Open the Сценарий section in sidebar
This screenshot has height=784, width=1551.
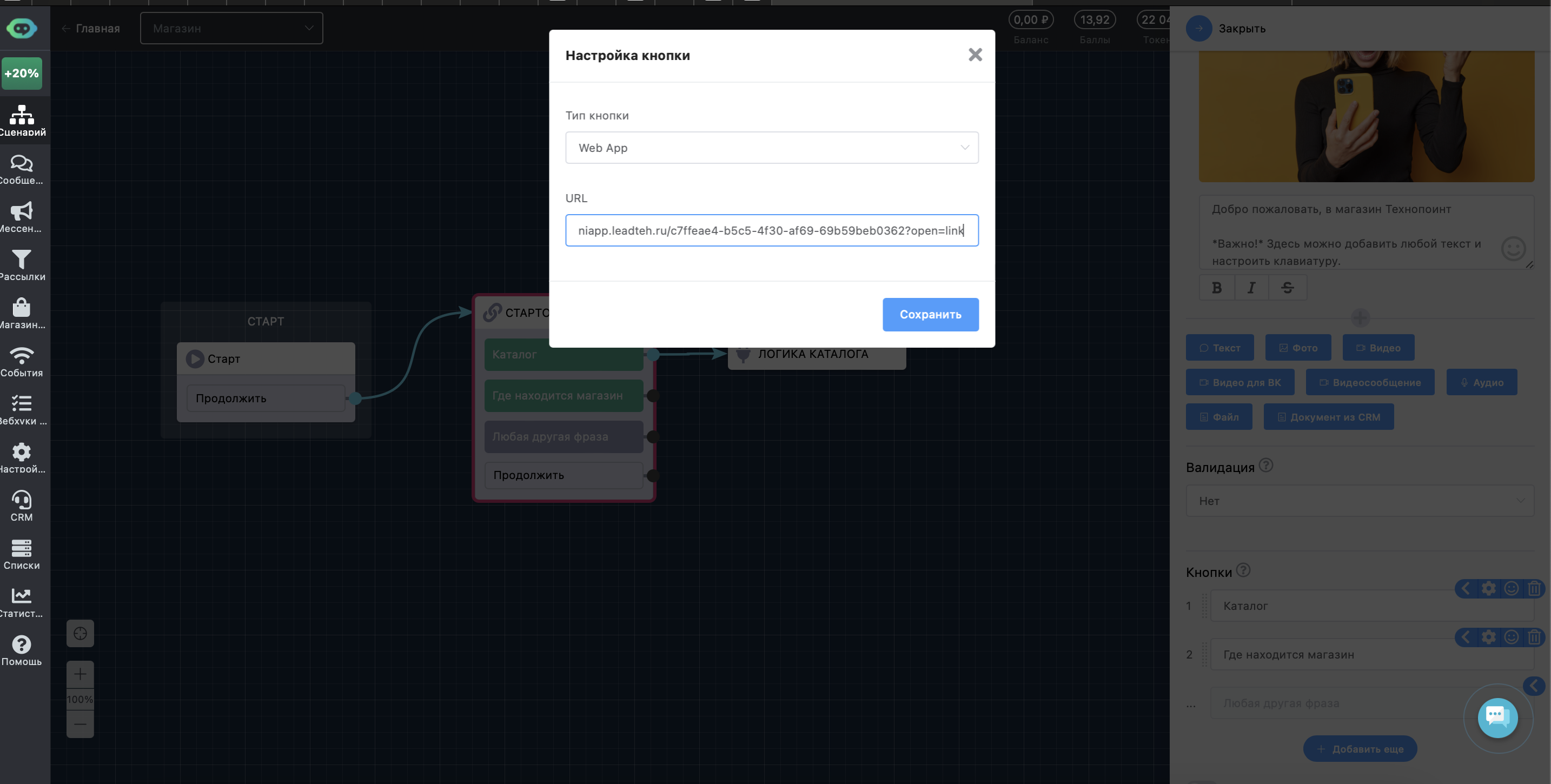(22, 121)
